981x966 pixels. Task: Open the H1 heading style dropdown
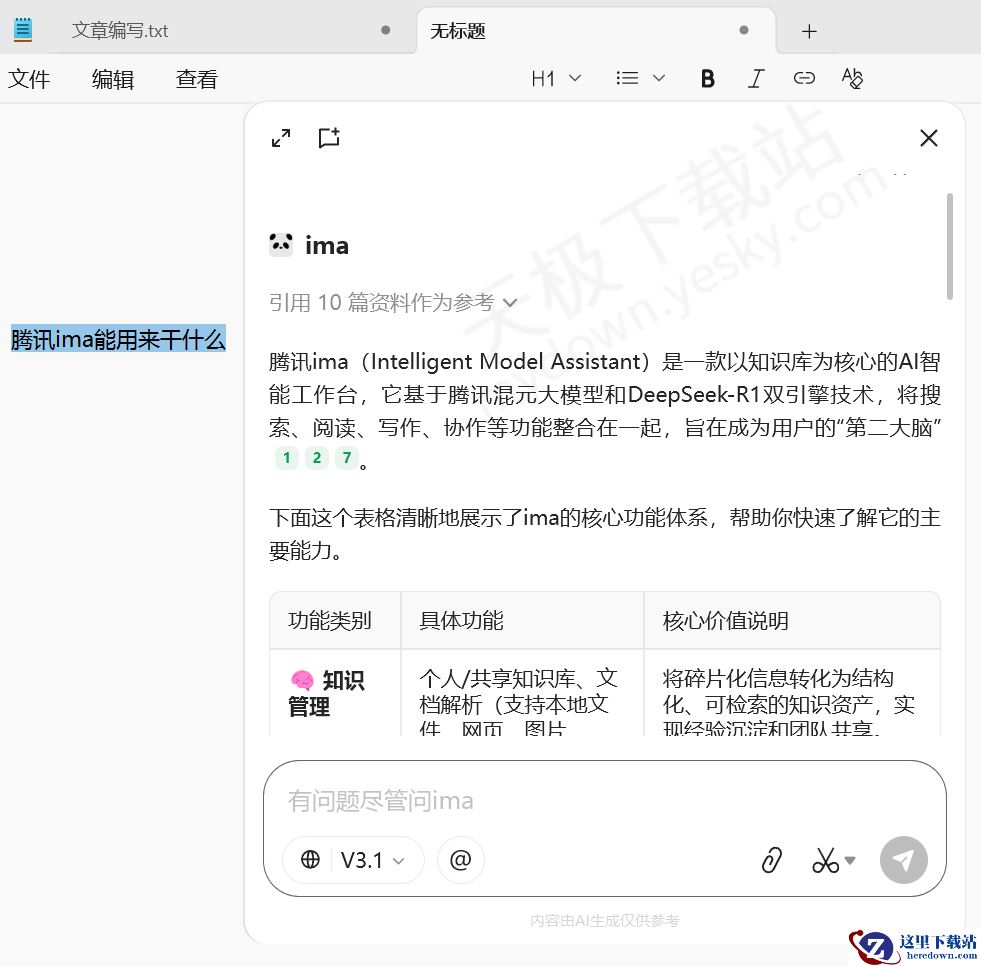(556, 78)
